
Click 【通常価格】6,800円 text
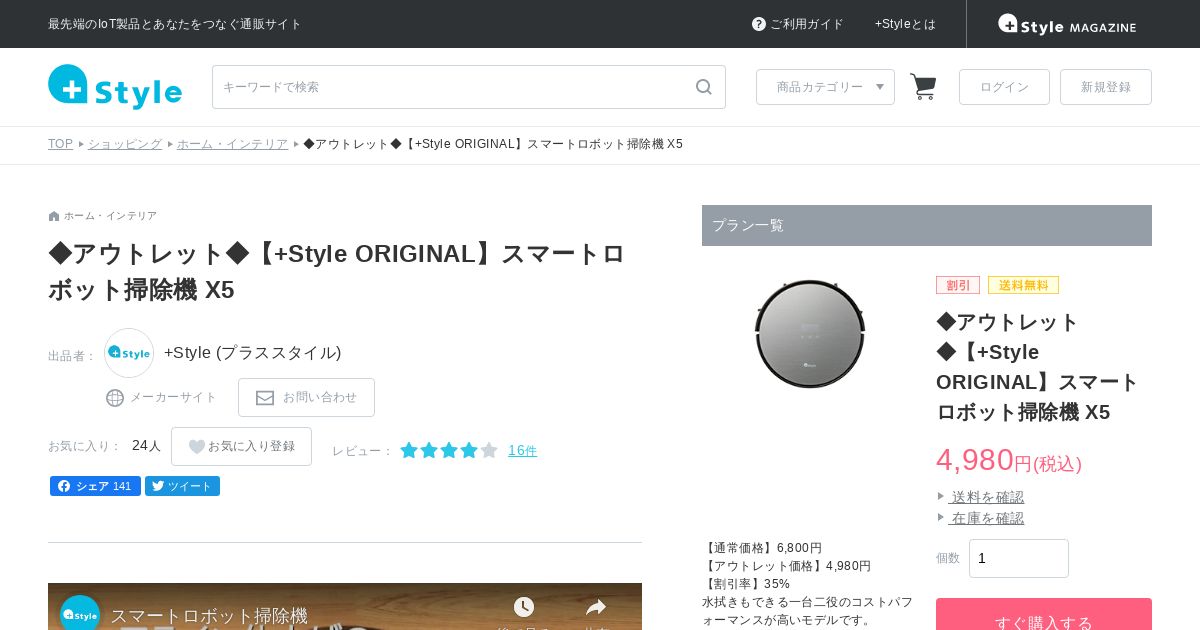[x=762, y=548]
